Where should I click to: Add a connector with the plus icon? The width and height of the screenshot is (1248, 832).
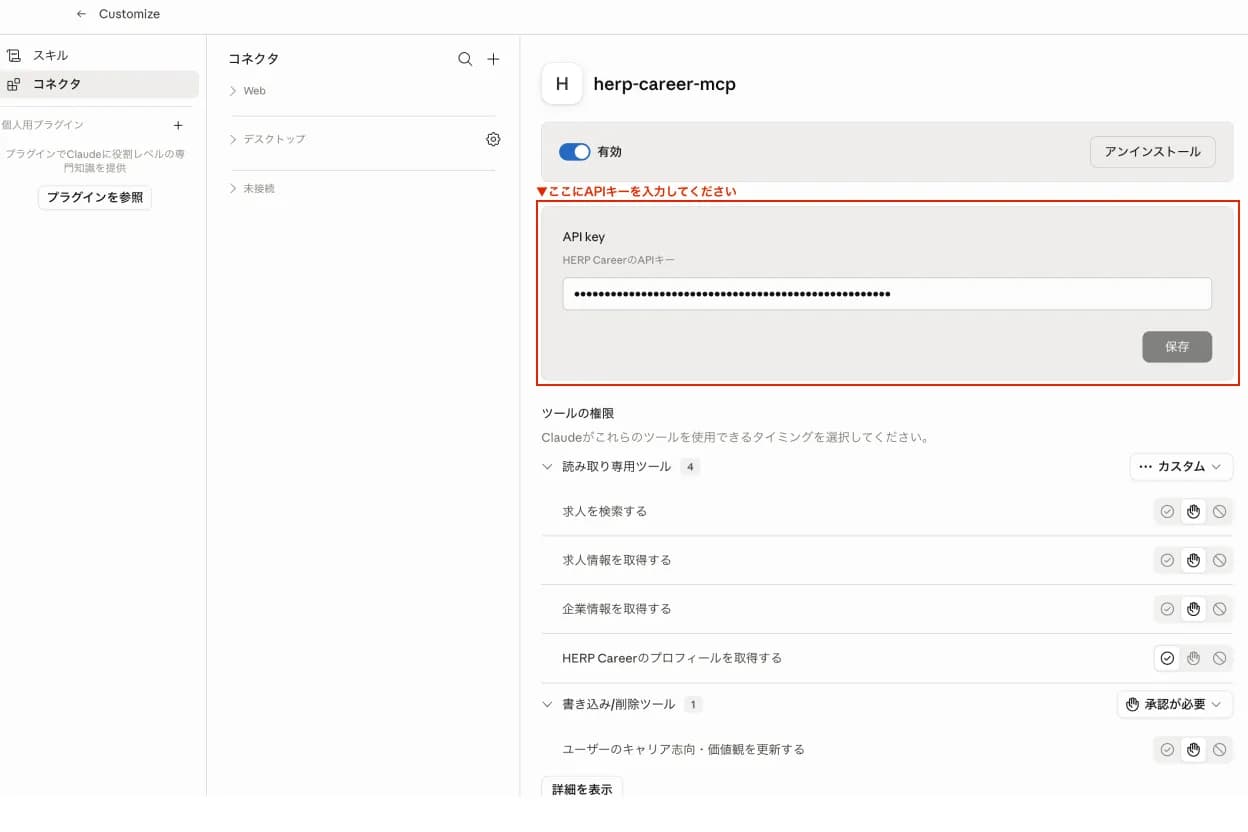point(493,59)
